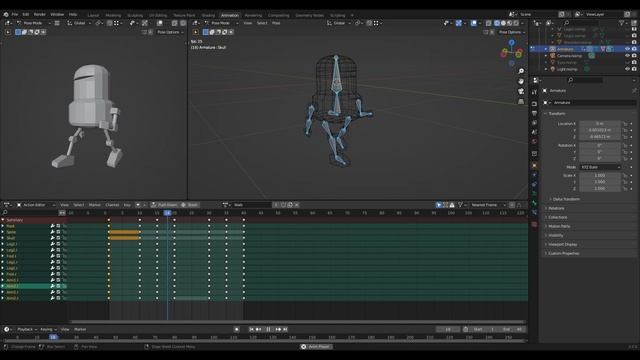Pause animation playback

(268, 329)
